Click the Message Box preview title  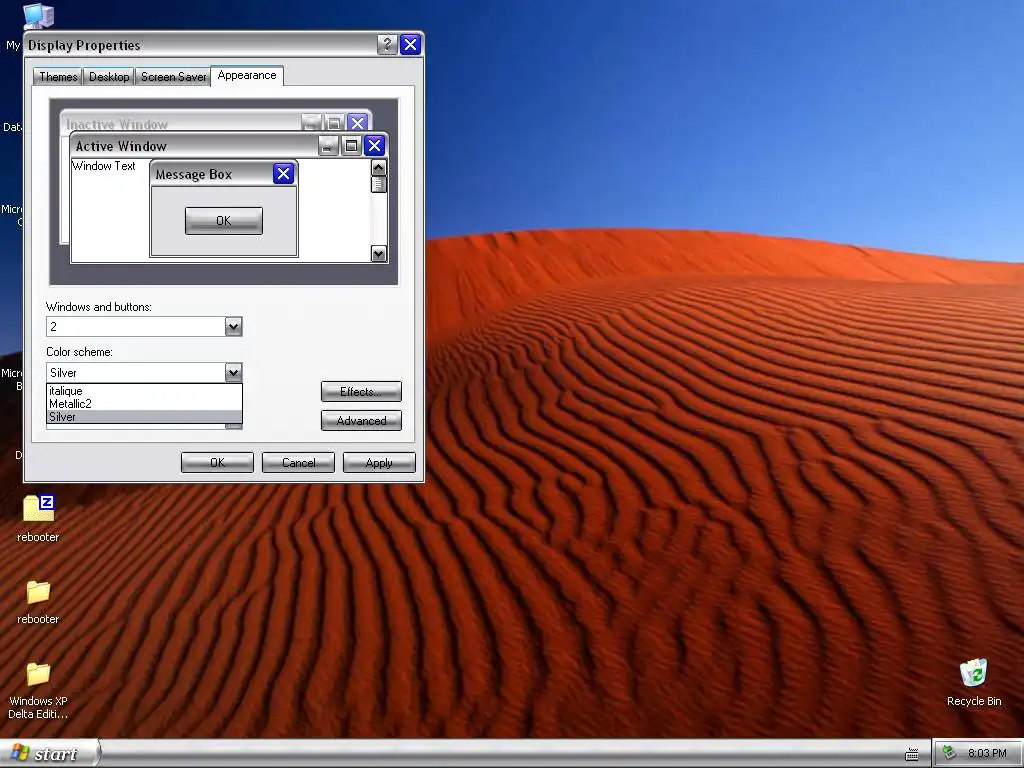(x=194, y=174)
